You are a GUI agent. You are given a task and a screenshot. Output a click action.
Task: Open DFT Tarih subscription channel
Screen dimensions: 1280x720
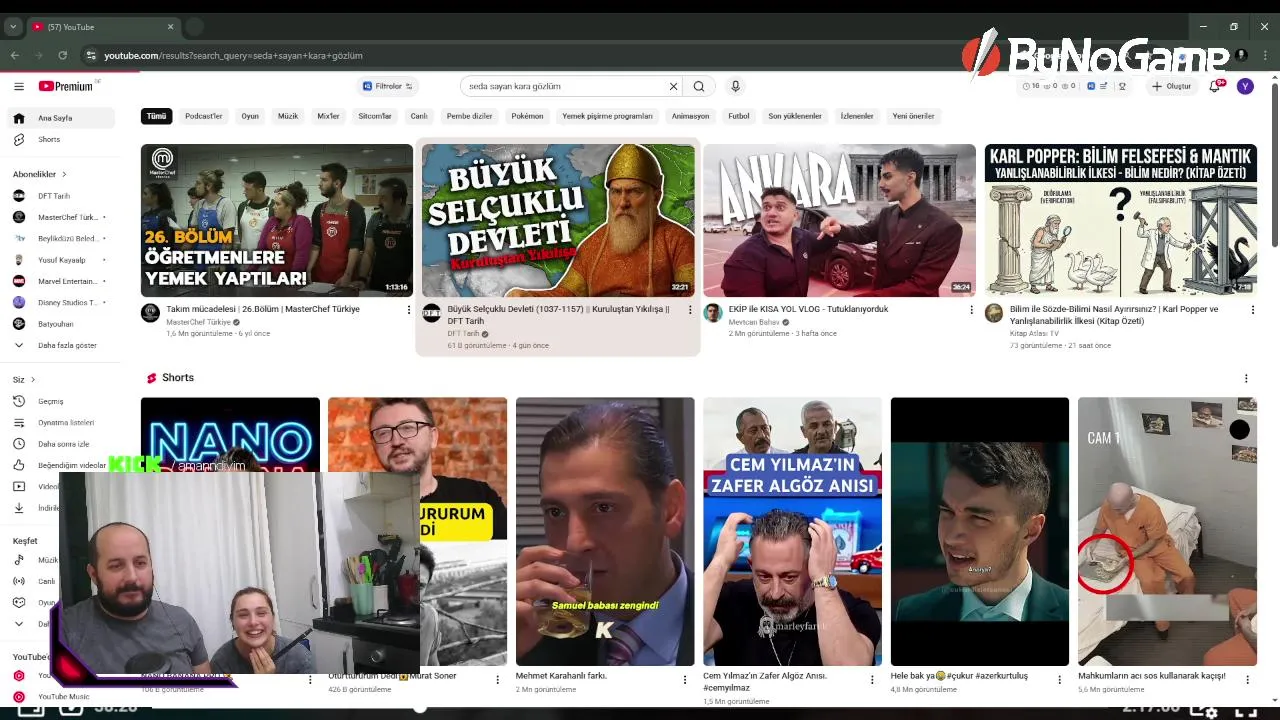click(x=60, y=196)
